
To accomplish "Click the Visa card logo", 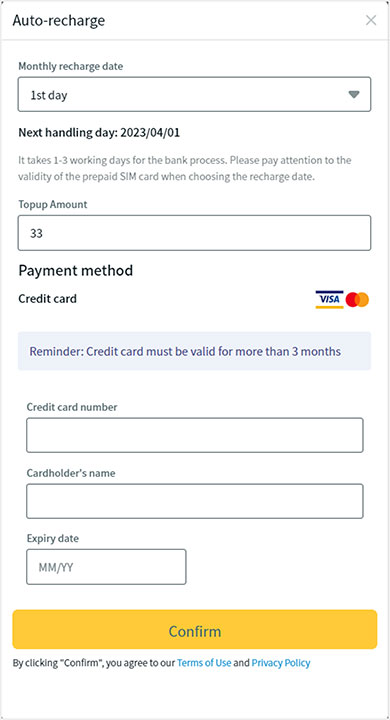I will [x=329, y=299].
